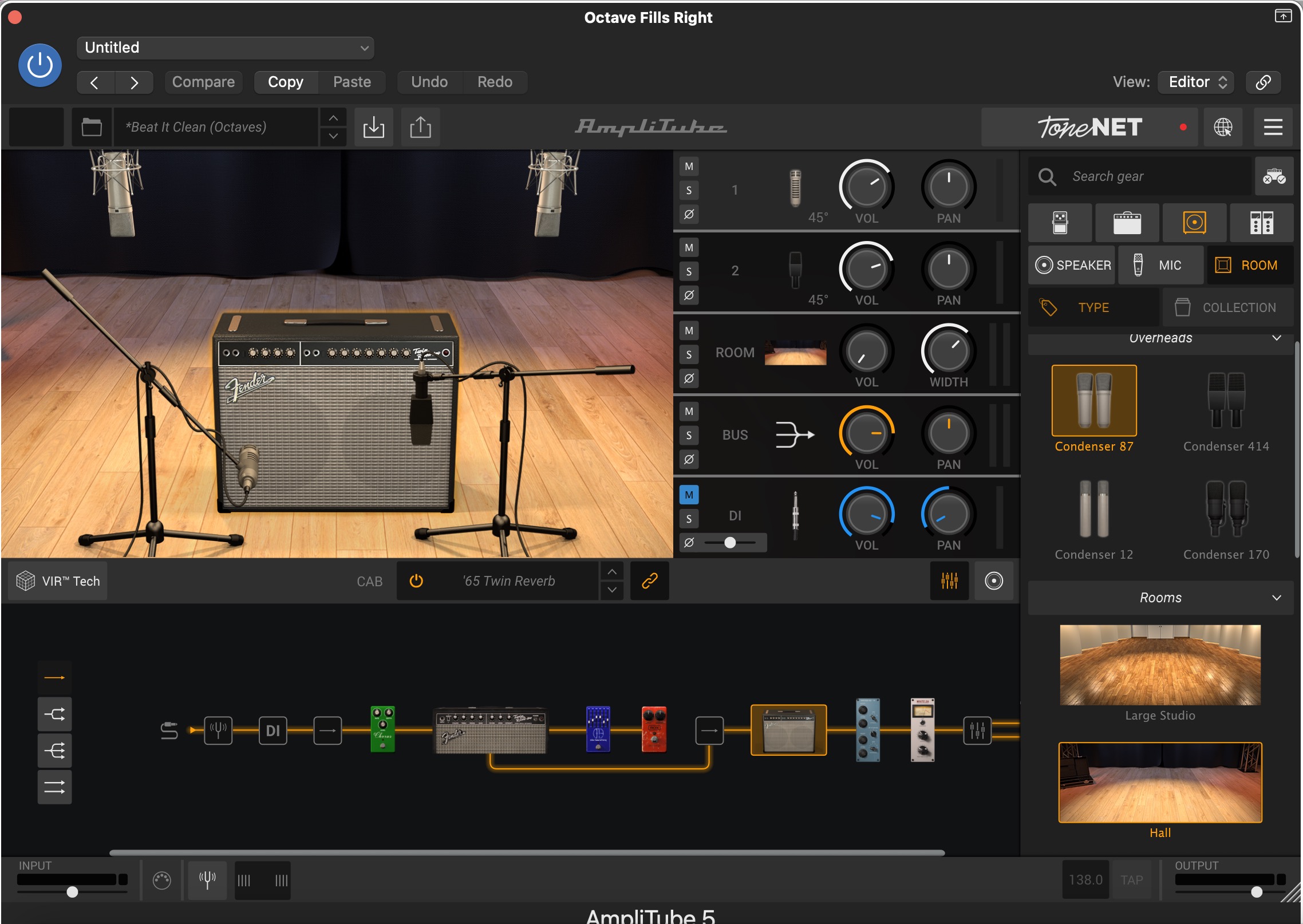This screenshot has width=1303, height=924.
Task: Open the hamburger main menu
Action: pos(1273,127)
